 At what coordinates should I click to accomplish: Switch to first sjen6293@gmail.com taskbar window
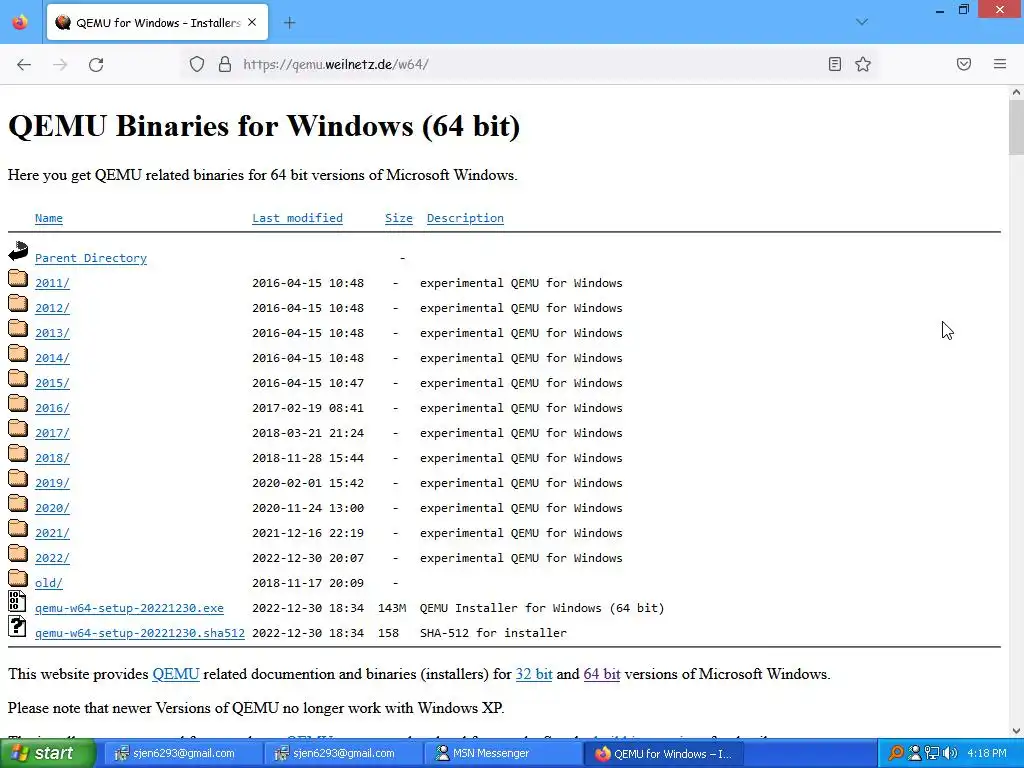click(184, 754)
